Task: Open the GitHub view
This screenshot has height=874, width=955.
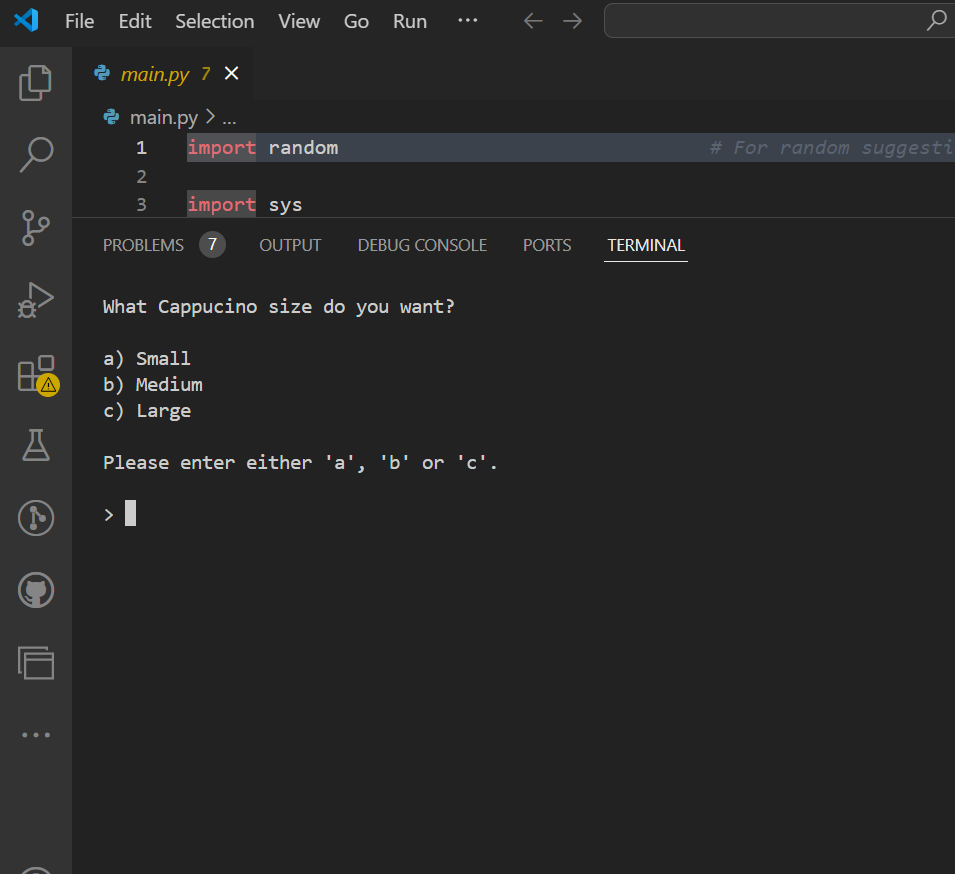Action: (x=36, y=590)
